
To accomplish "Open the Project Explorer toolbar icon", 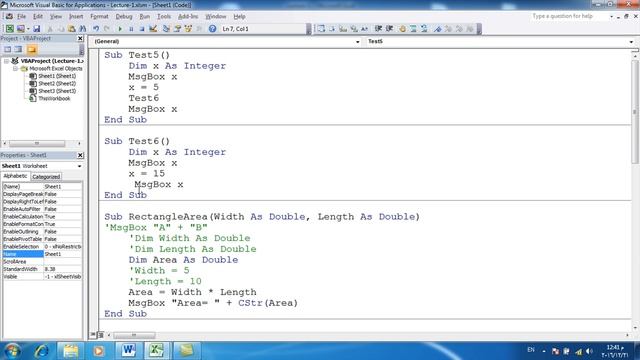I will point(166,29).
